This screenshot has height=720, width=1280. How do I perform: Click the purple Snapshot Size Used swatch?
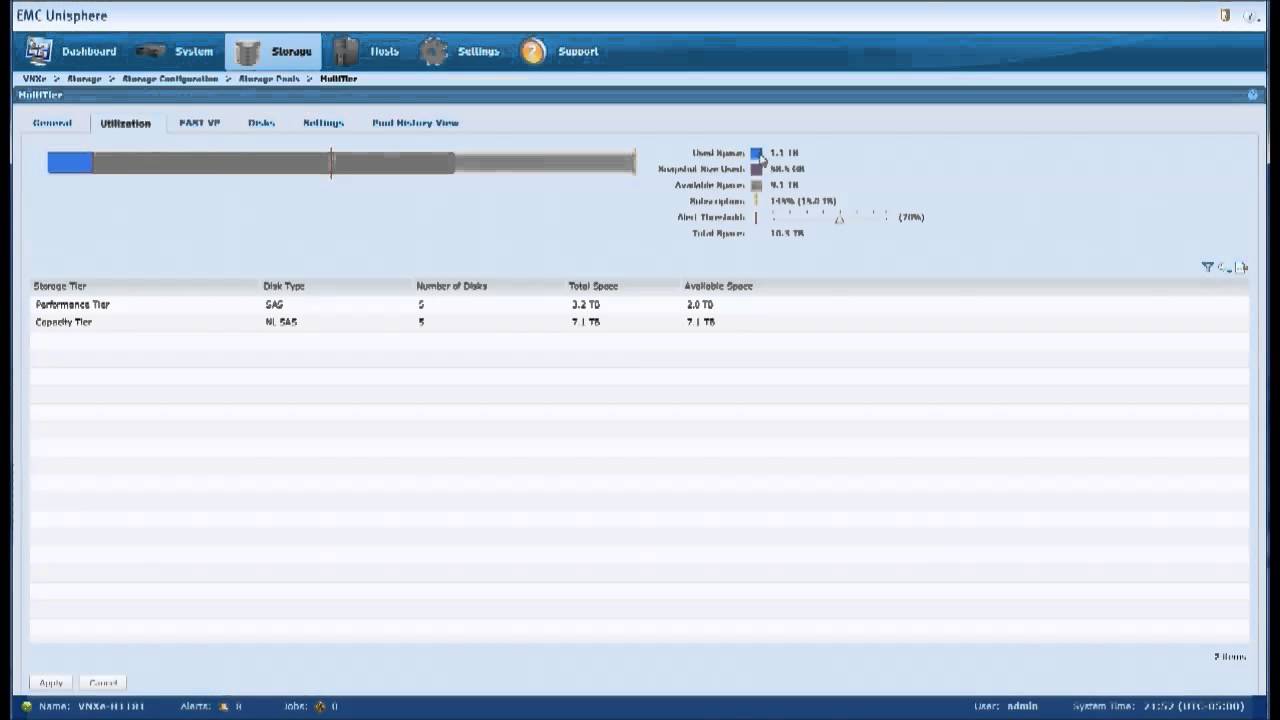click(x=756, y=169)
